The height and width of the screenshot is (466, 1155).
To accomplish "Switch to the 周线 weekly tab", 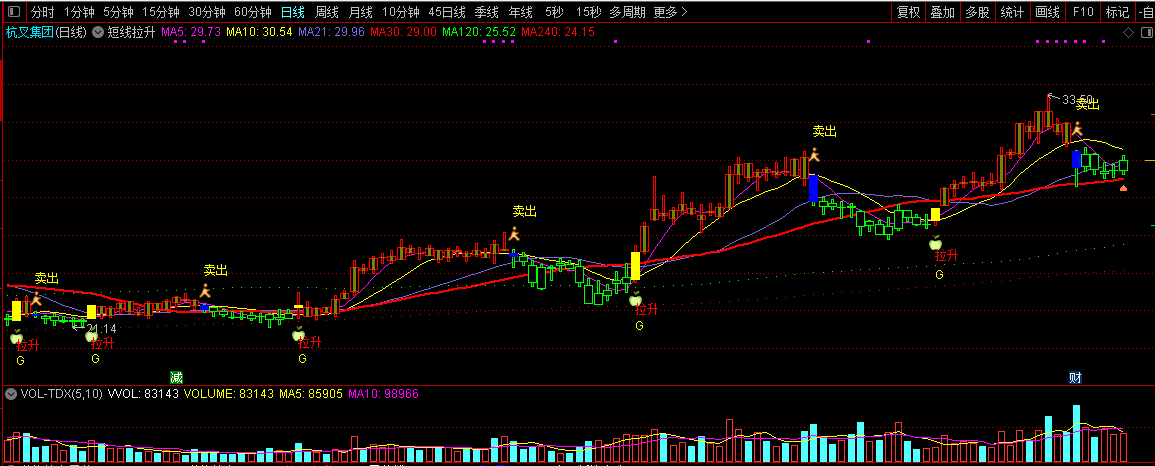I will click(326, 12).
